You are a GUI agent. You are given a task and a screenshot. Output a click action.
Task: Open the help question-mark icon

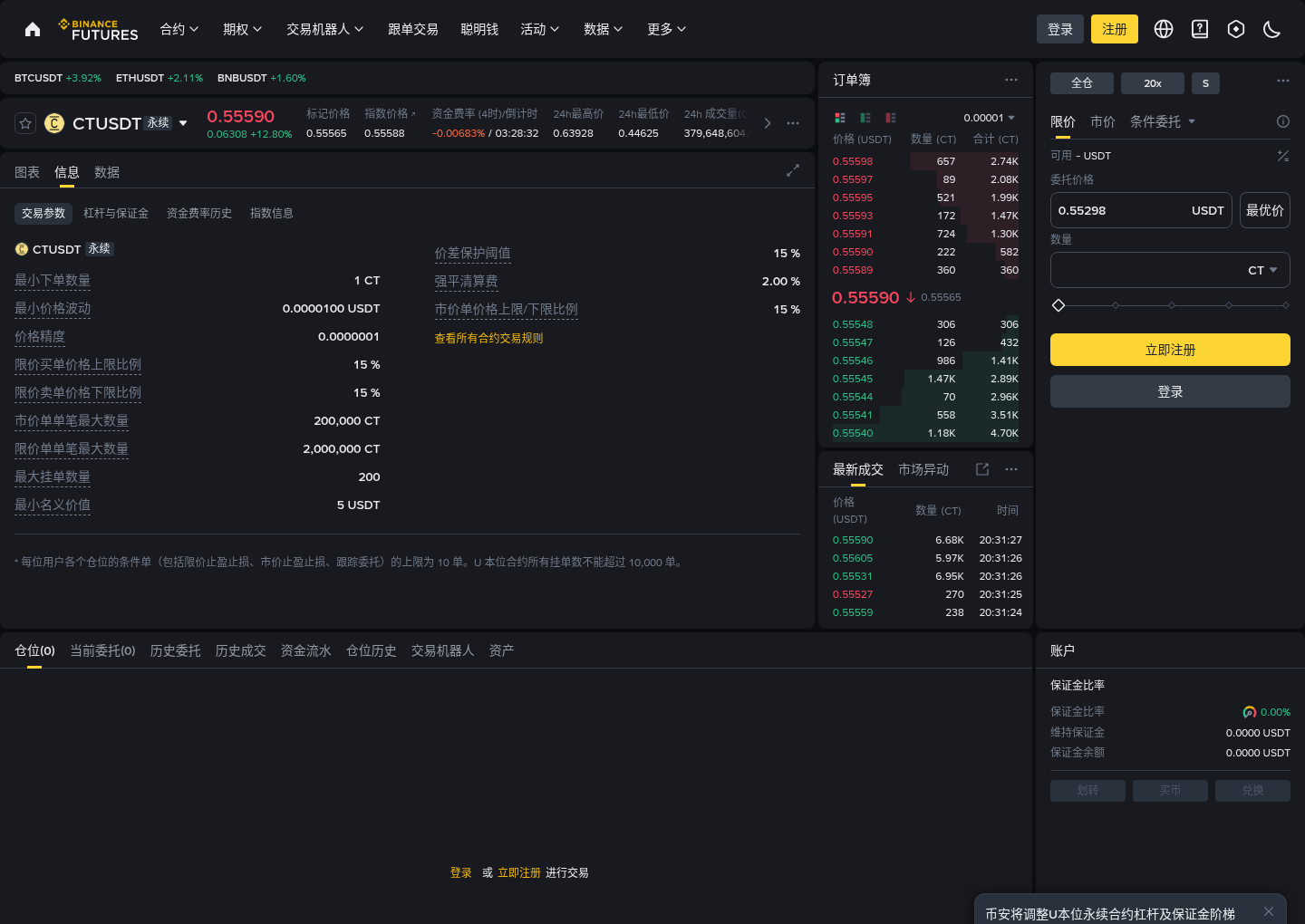coord(1200,29)
